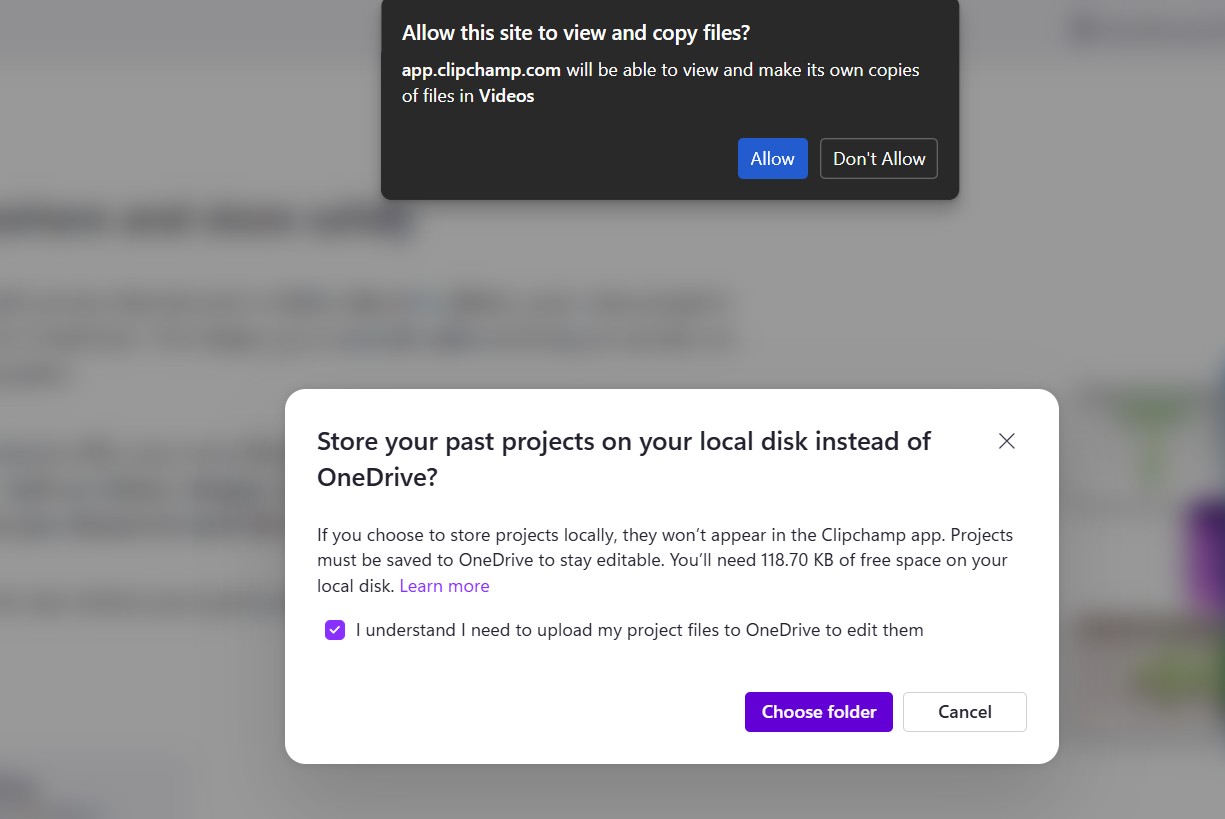Uncheck the "I understand" acknowledgment checkbox
Viewport: 1225px width, 819px height.
(x=334, y=629)
